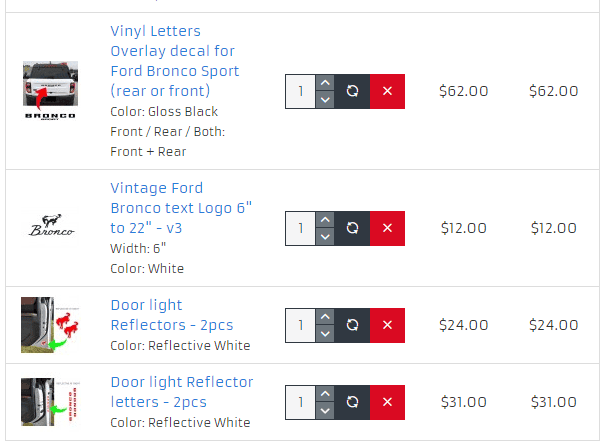Refresh quantity for Vinyl Letters Overlay decal
The height and width of the screenshot is (444, 600).
[x=352, y=91]
